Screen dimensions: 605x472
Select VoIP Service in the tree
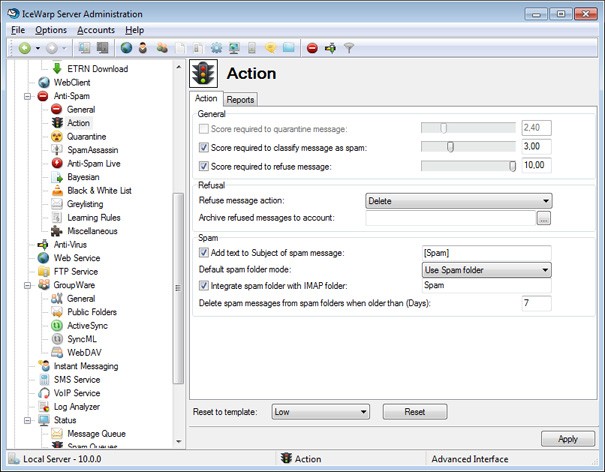[x=77, y=393]
